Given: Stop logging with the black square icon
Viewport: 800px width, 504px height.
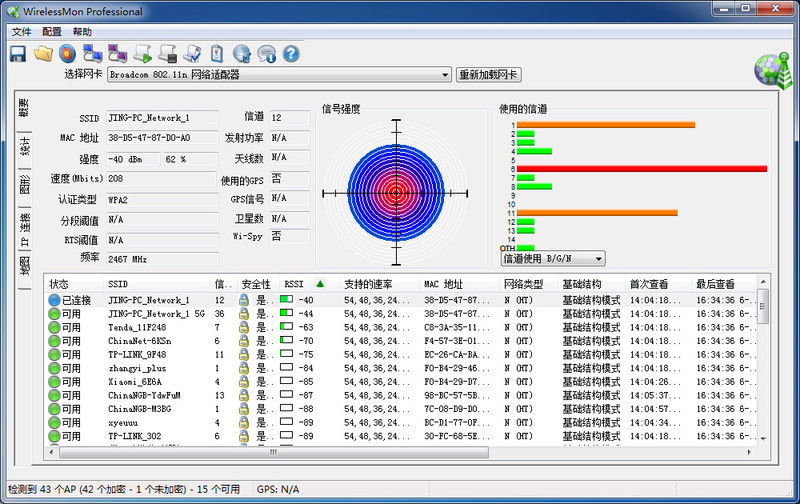Looking at the screenshot, I should coord(167,54).
